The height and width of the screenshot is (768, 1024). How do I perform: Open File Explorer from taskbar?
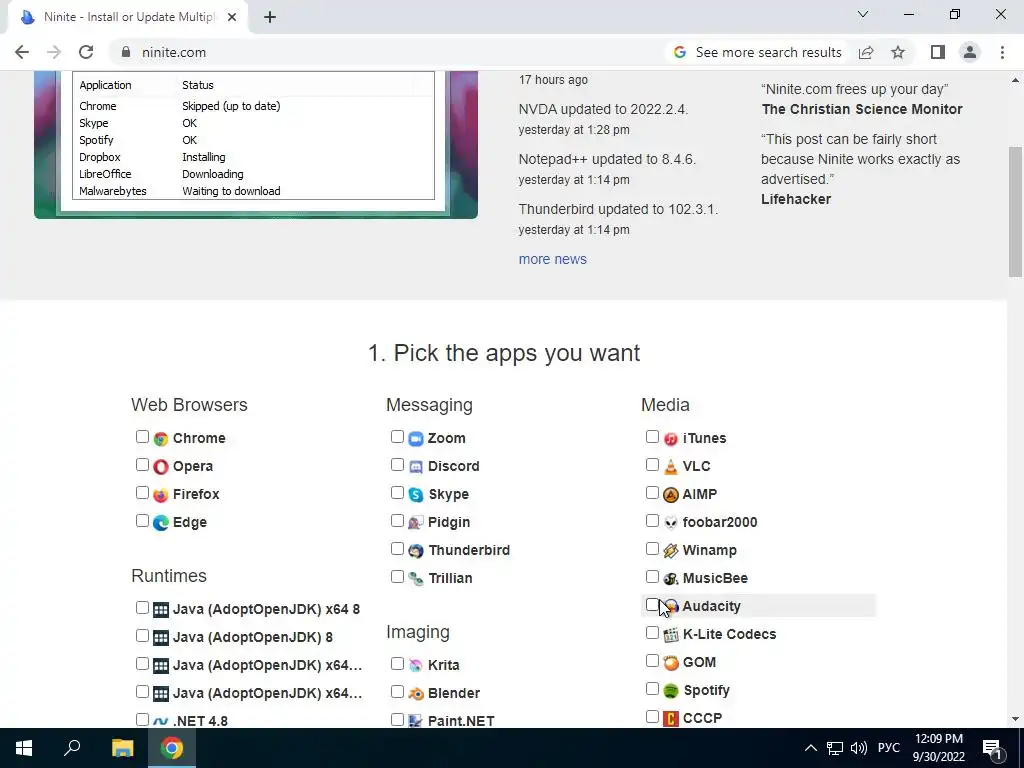pyautogui.click(x=122, y=748)
